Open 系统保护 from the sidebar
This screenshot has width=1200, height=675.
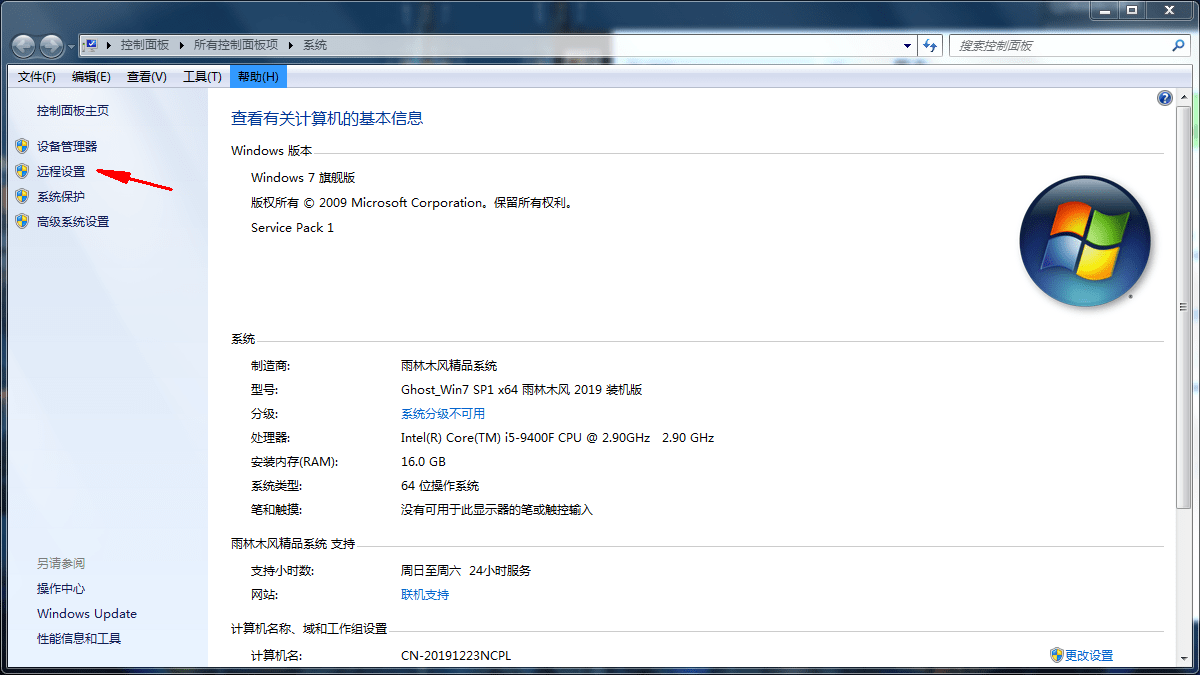pos(61,196)
